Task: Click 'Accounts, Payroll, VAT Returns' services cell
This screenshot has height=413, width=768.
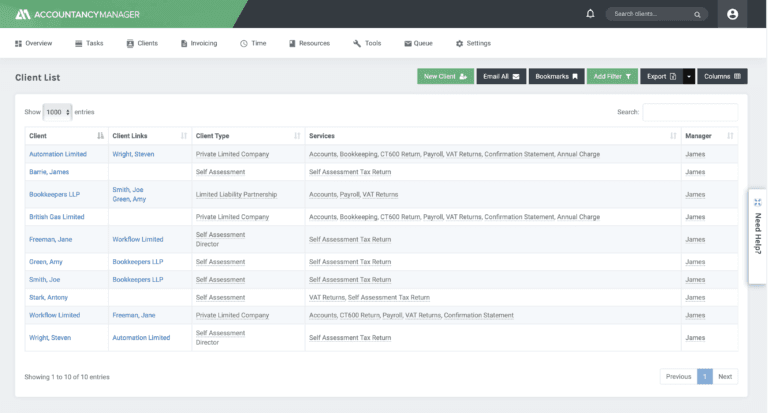Action: [354, 194]
